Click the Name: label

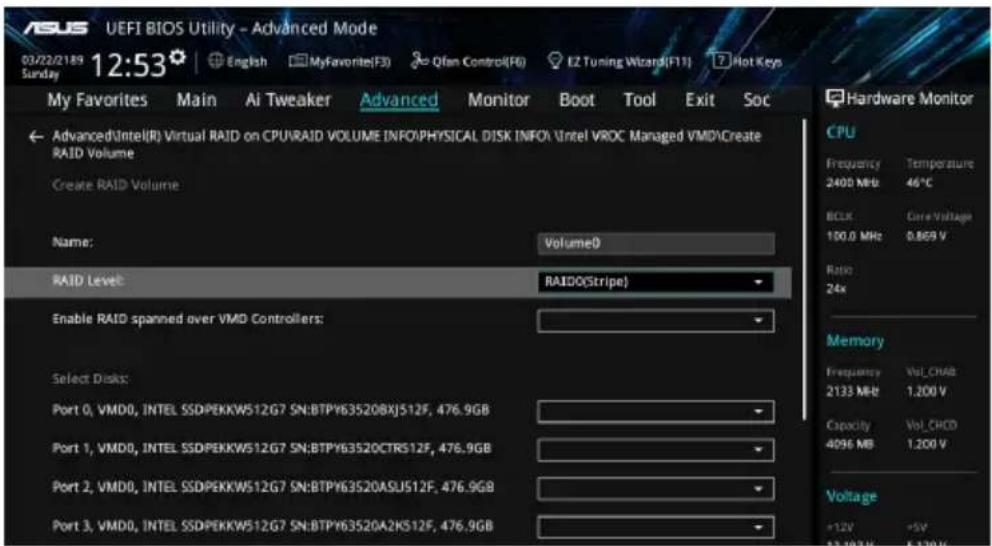[x=73, y=242]
